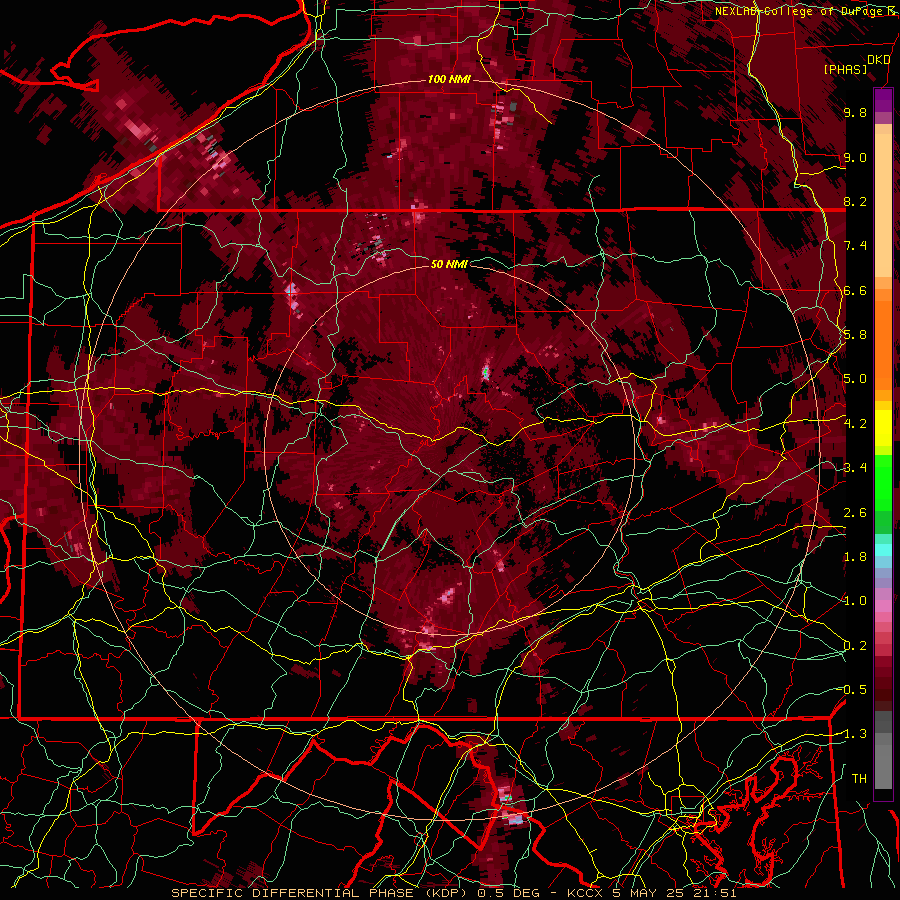This screenshot has height=900, width=900.
Task: Click the 'TH' label on color scale
Action: tap(859, 779)
